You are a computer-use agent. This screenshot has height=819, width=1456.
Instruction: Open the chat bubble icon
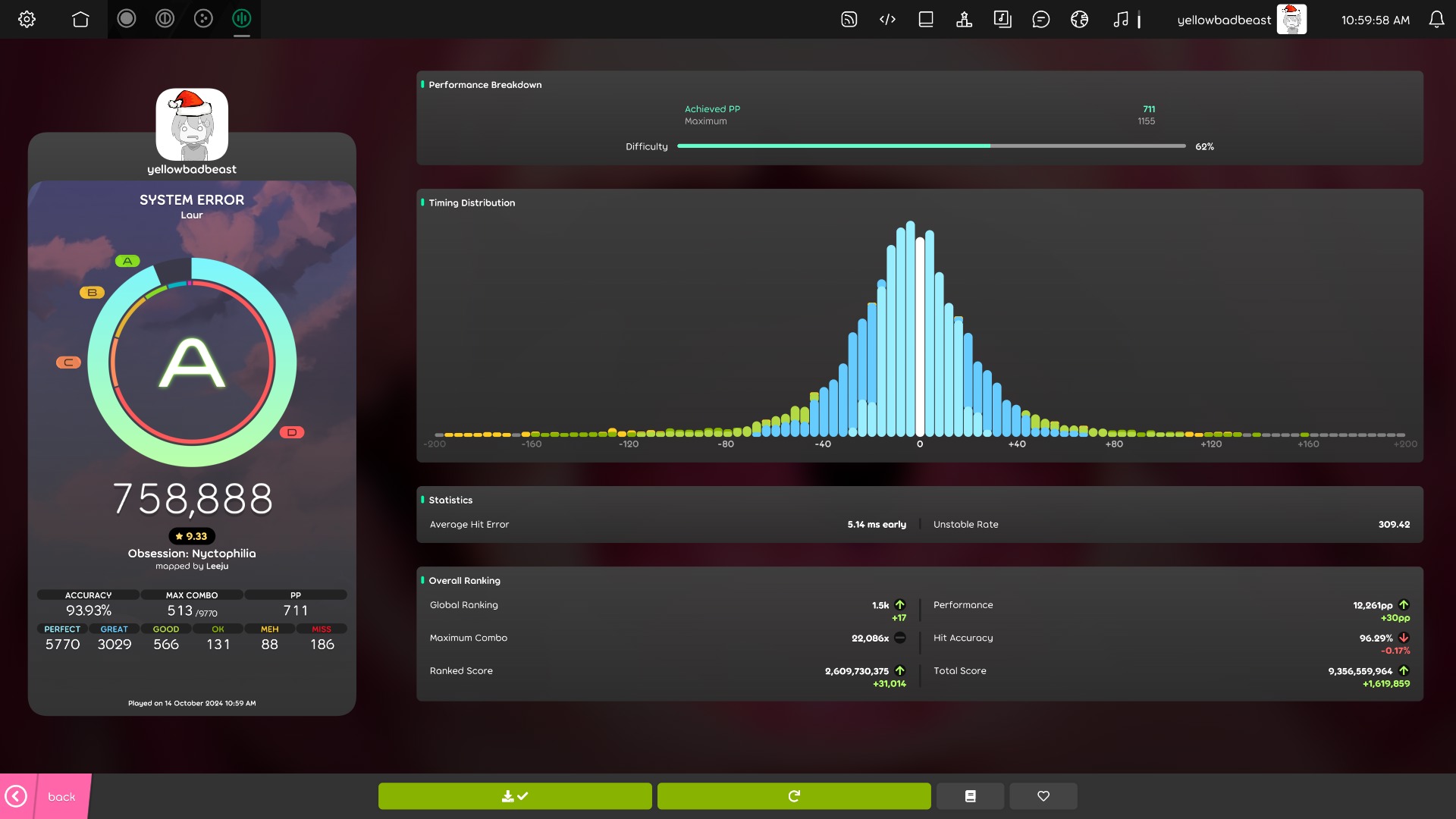[x=1041, y=20]
